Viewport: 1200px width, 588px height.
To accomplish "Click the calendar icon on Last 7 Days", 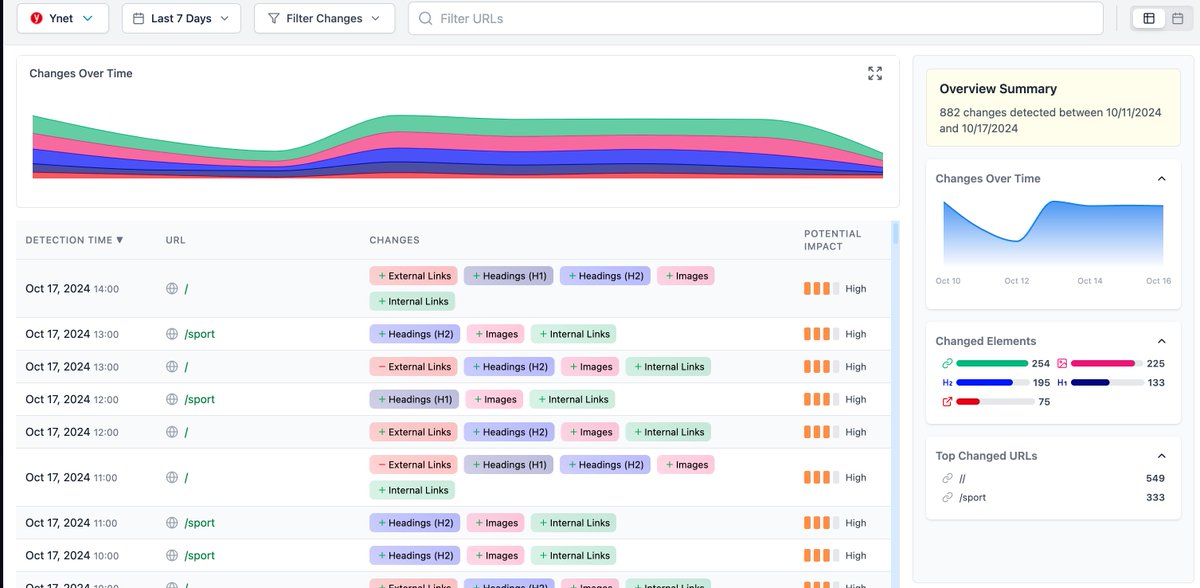I will (138, 18).
